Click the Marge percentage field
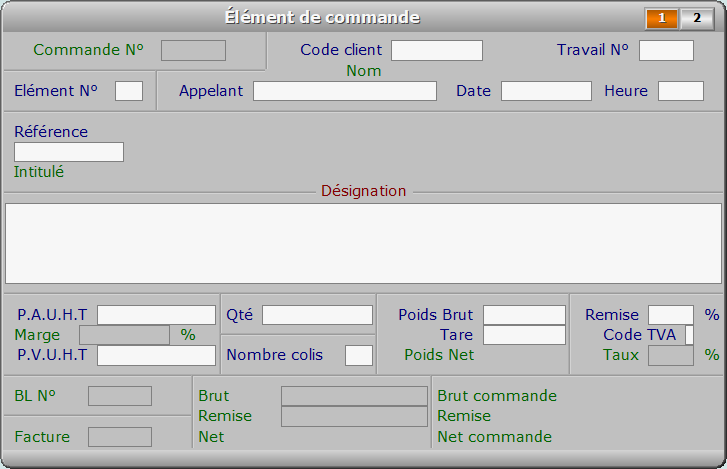The height and width of the screenshot is (469, 727). click(124, 335)
